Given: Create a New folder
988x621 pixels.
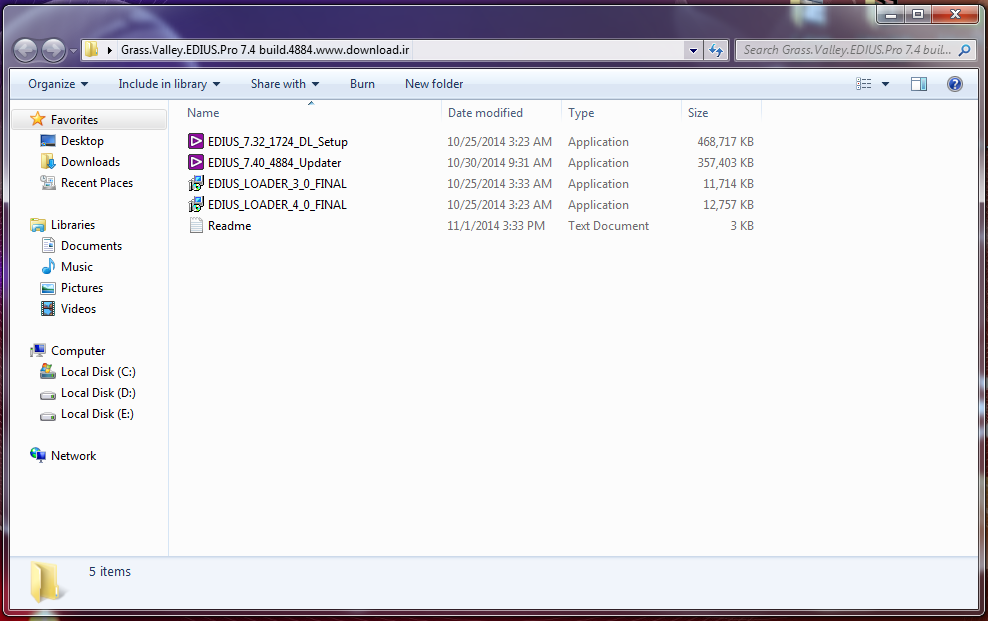Looking at the screenshot, I should pos(434,84).
